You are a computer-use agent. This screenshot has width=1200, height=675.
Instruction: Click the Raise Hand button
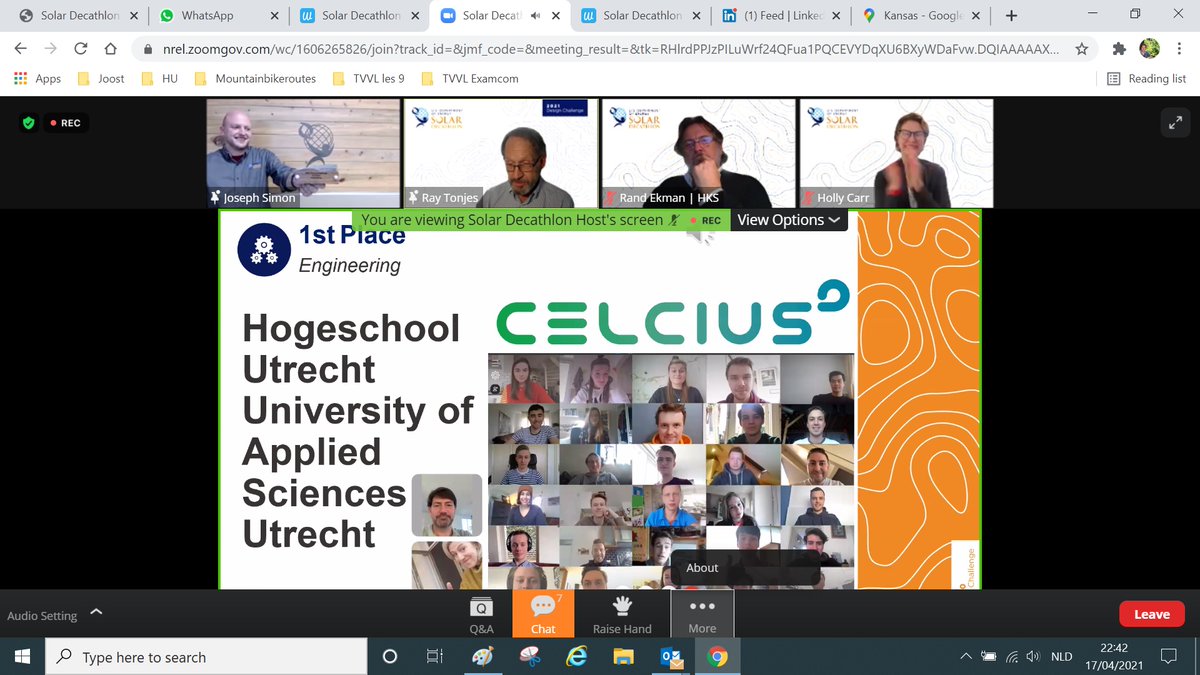click(622, 614)
